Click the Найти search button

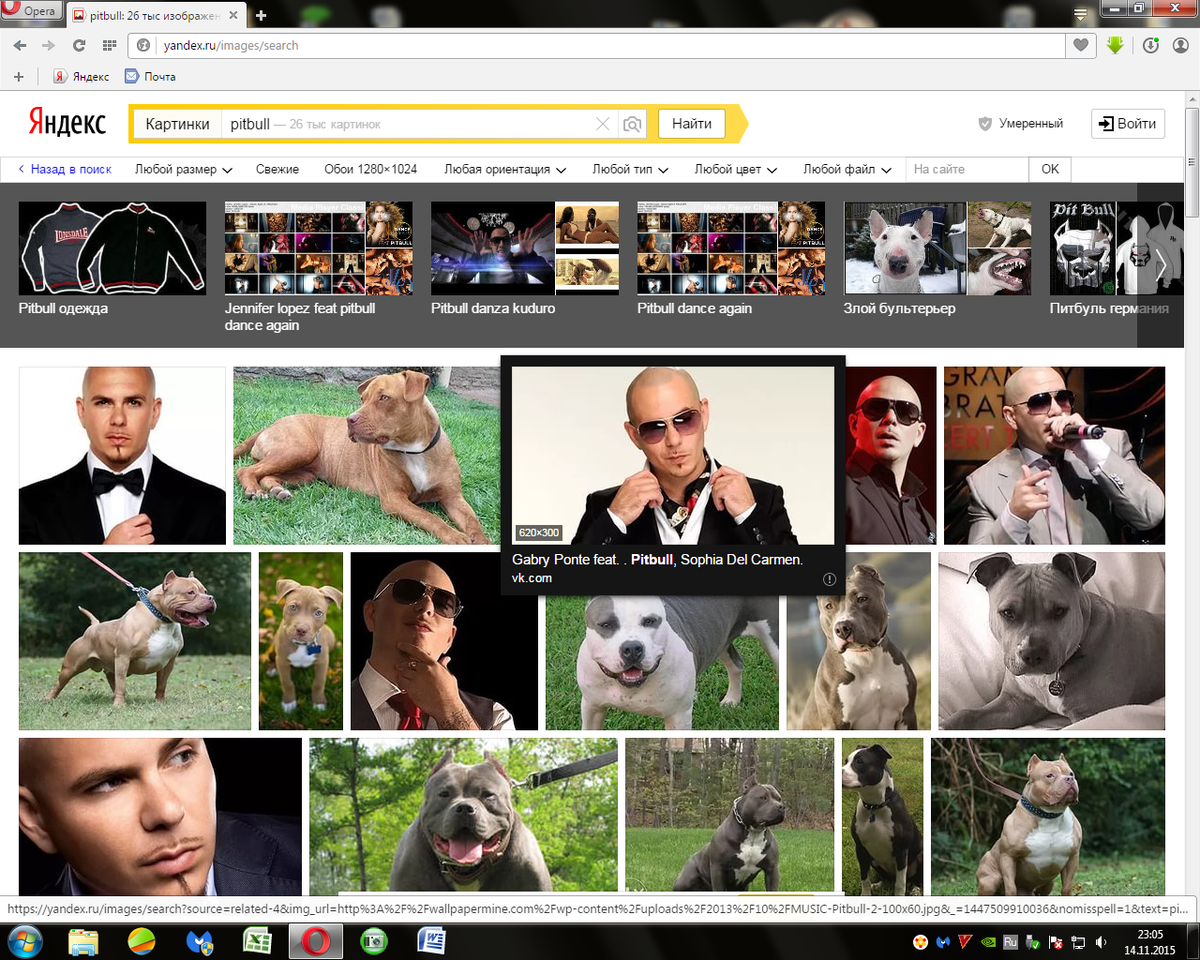(x=692, y=124)
